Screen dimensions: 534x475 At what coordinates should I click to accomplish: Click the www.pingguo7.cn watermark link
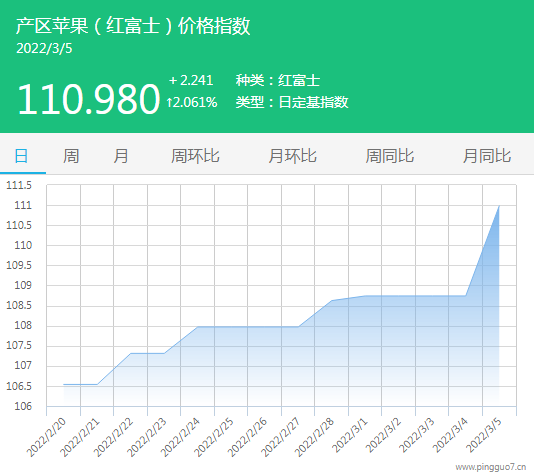[x=491, y=467]
